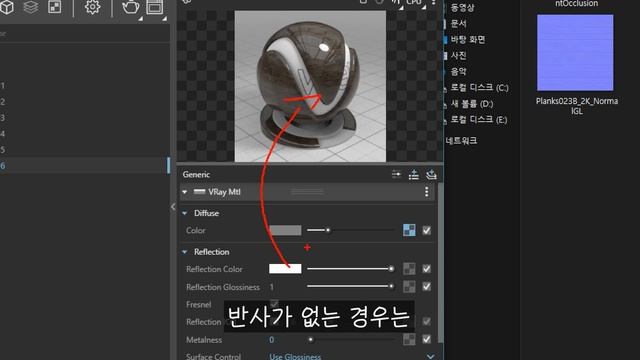Open 문서 in the file explorer sidebar
The height and width of the screenshot is (360, 640).
[x=459, y=23]
